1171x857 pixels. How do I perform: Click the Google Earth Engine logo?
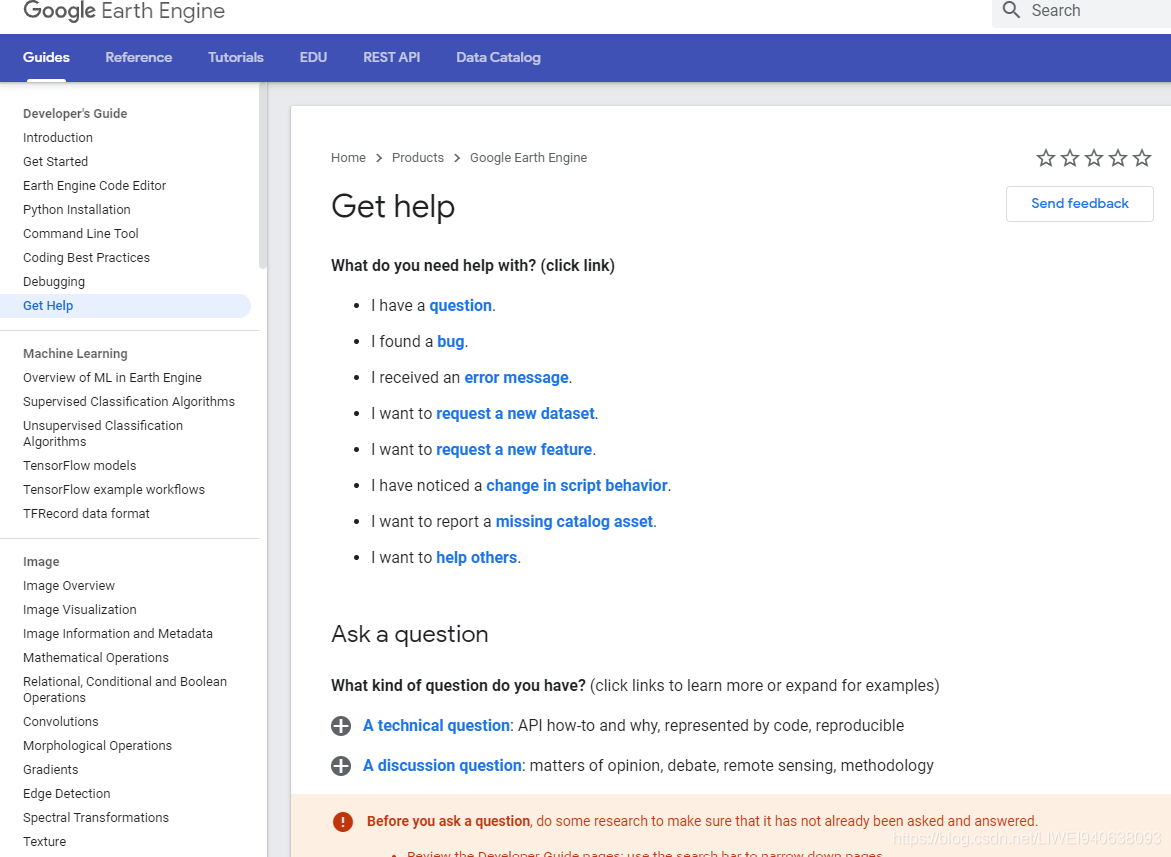124,11
